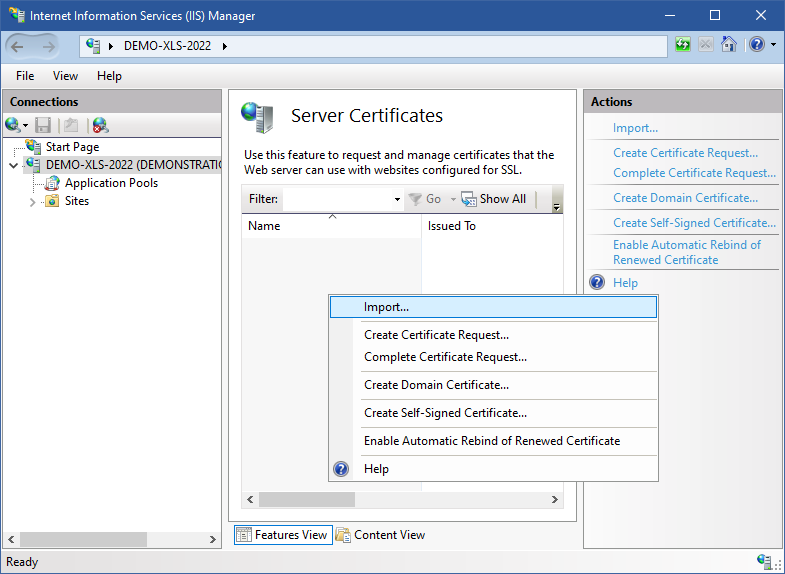Open the dropdown arrow beside Go
The height and width of the screenshot is (574, 785).
point(453,199)
